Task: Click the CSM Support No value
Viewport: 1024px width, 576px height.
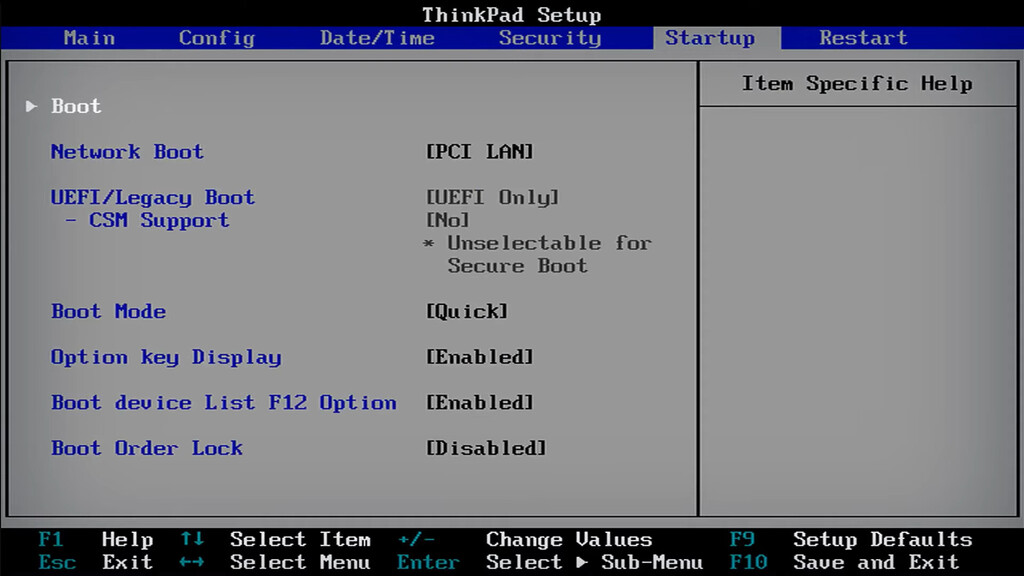Action: 448,220
